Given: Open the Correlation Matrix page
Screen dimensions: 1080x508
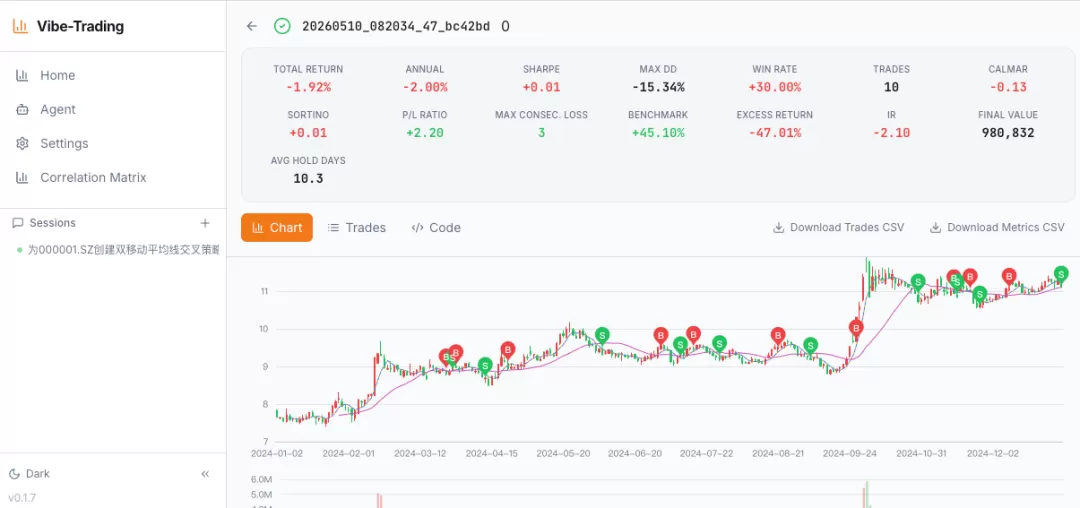Looking at the screenshot, I should [x=113, y=178].
